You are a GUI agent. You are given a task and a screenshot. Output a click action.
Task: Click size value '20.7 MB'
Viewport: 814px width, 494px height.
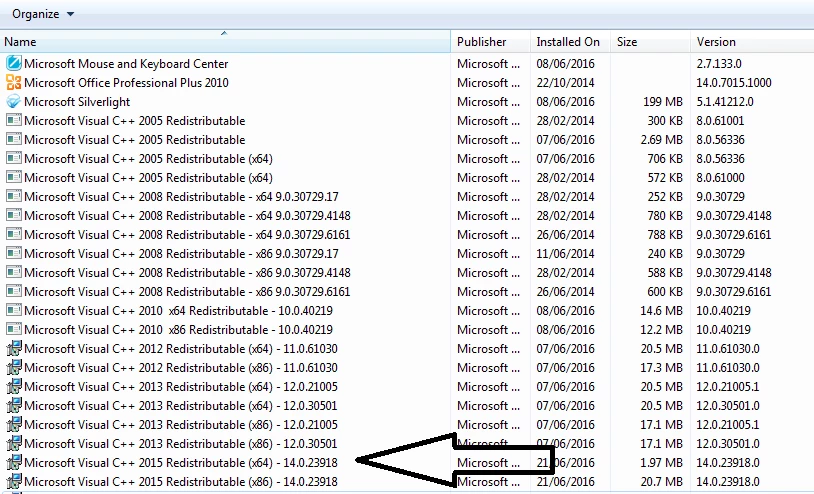pyautogui.click(x=661, y=482)
